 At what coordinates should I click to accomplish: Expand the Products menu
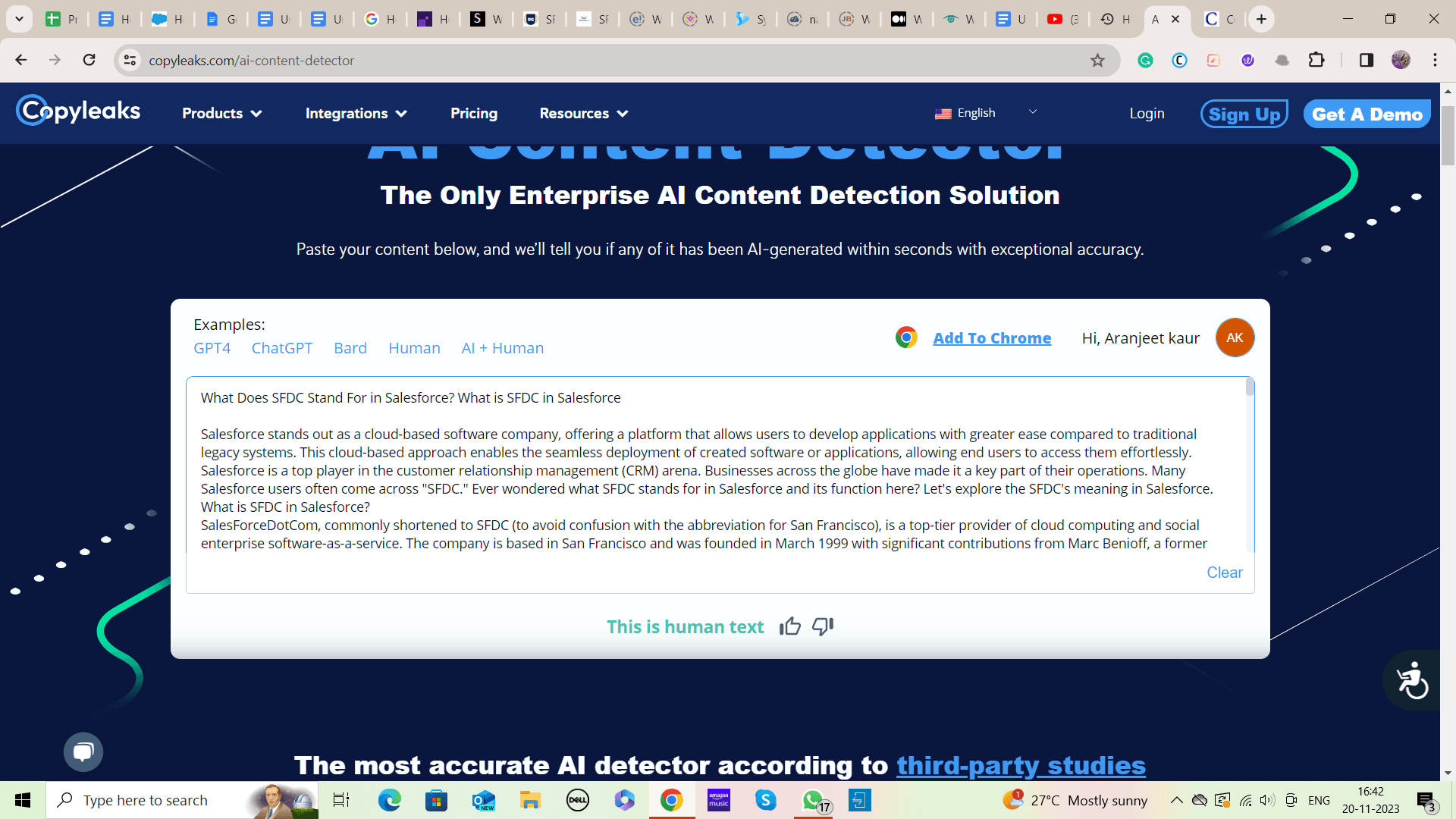click(221, 113)
